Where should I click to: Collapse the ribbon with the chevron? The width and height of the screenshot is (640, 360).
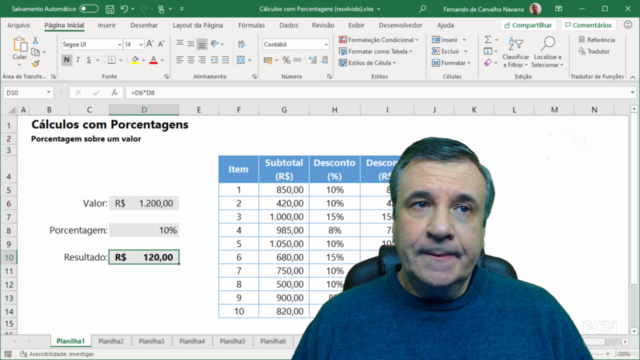[632, 77]
